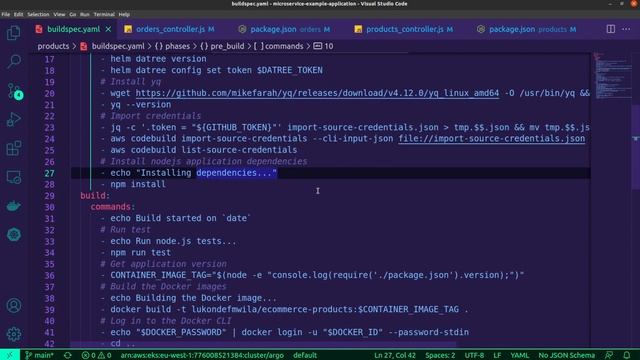
Task: Click the feedback icon in status bar
Action: 609,355
